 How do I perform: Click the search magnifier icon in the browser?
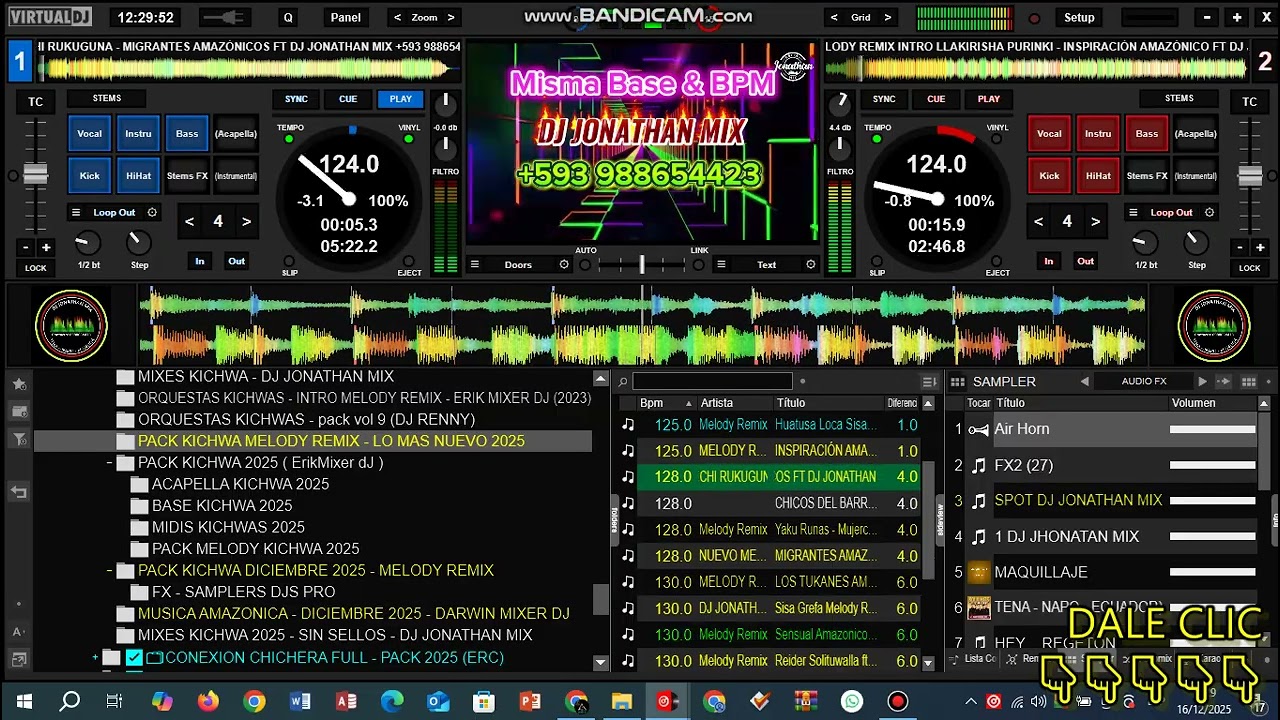pos(623,381)
